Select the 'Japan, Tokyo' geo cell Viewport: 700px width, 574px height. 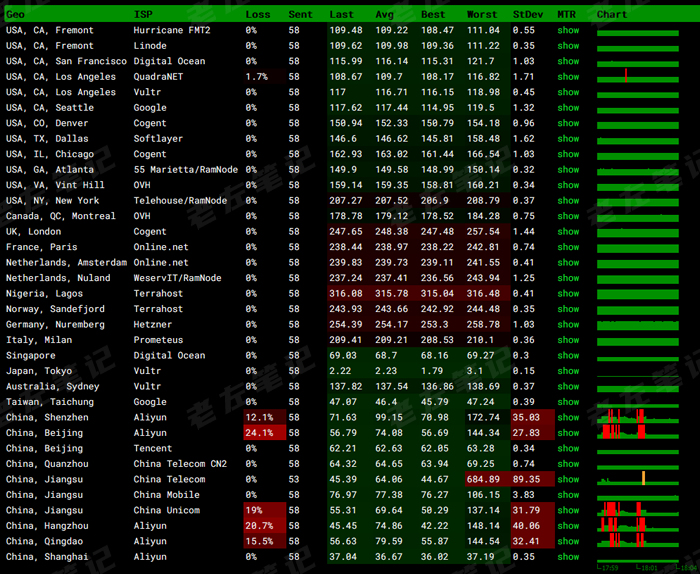[39, 371]
